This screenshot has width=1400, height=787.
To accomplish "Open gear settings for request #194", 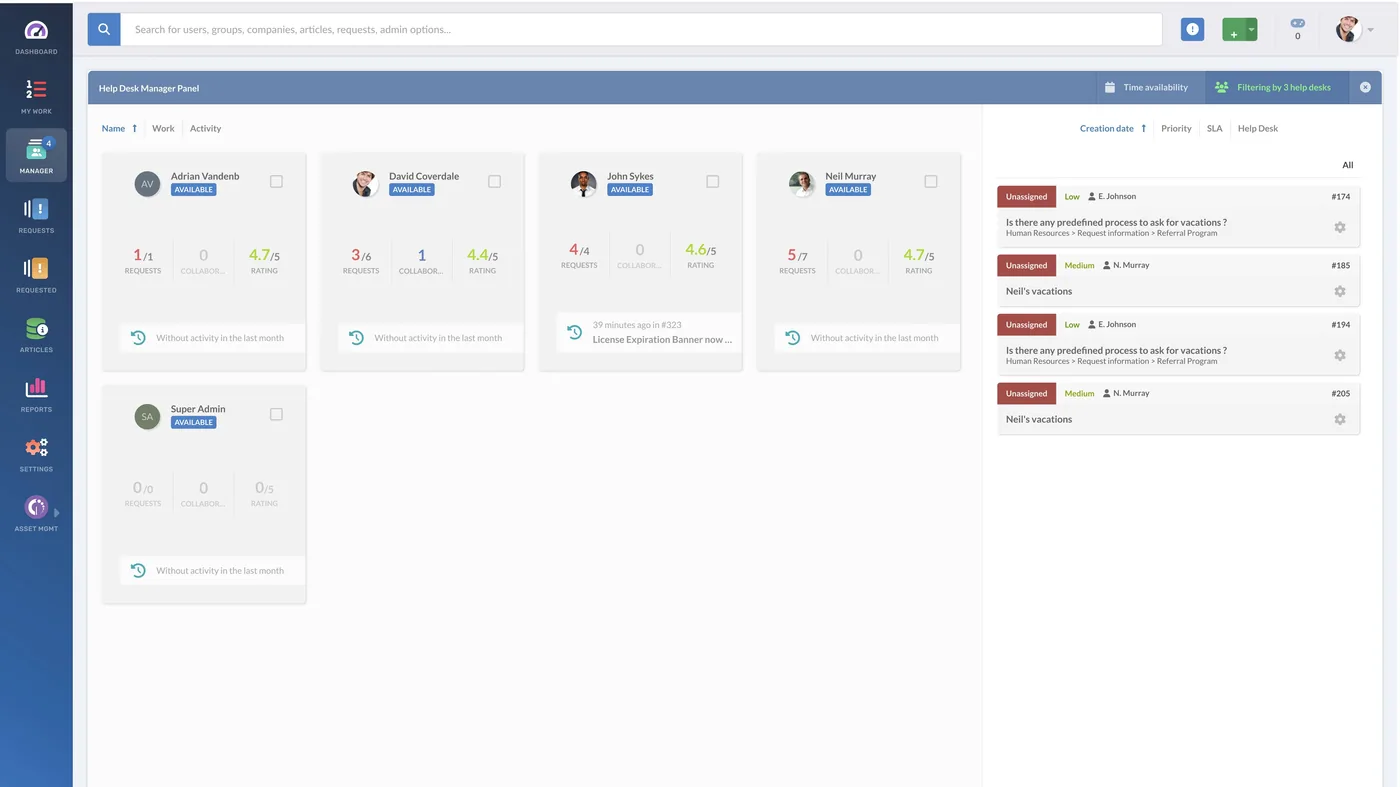I will coord(1340,355).
